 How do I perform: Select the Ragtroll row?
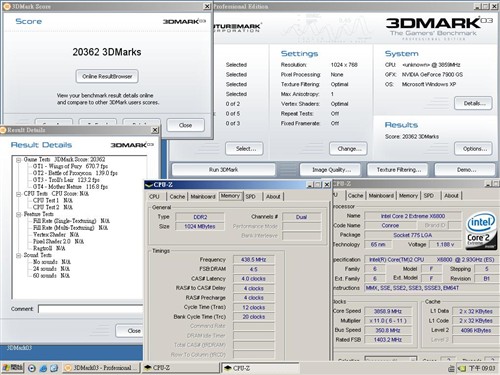[x=49, y=248]
